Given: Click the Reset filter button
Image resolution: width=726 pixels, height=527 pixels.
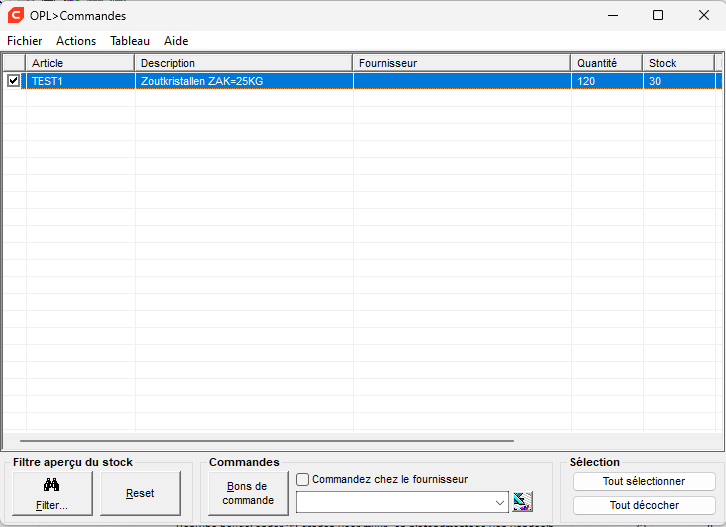Looking at the screenshot, I should (140, 493).
